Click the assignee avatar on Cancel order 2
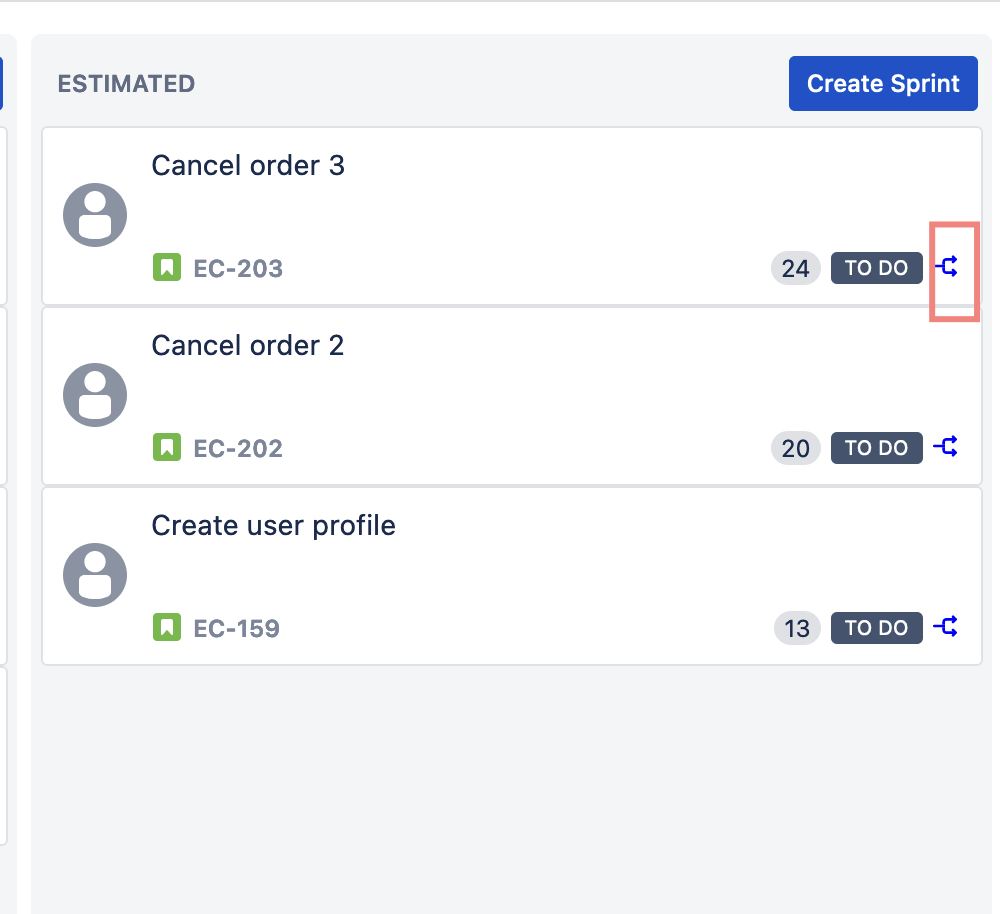This screenshot has height=914, width=1000. coord(95,395)
